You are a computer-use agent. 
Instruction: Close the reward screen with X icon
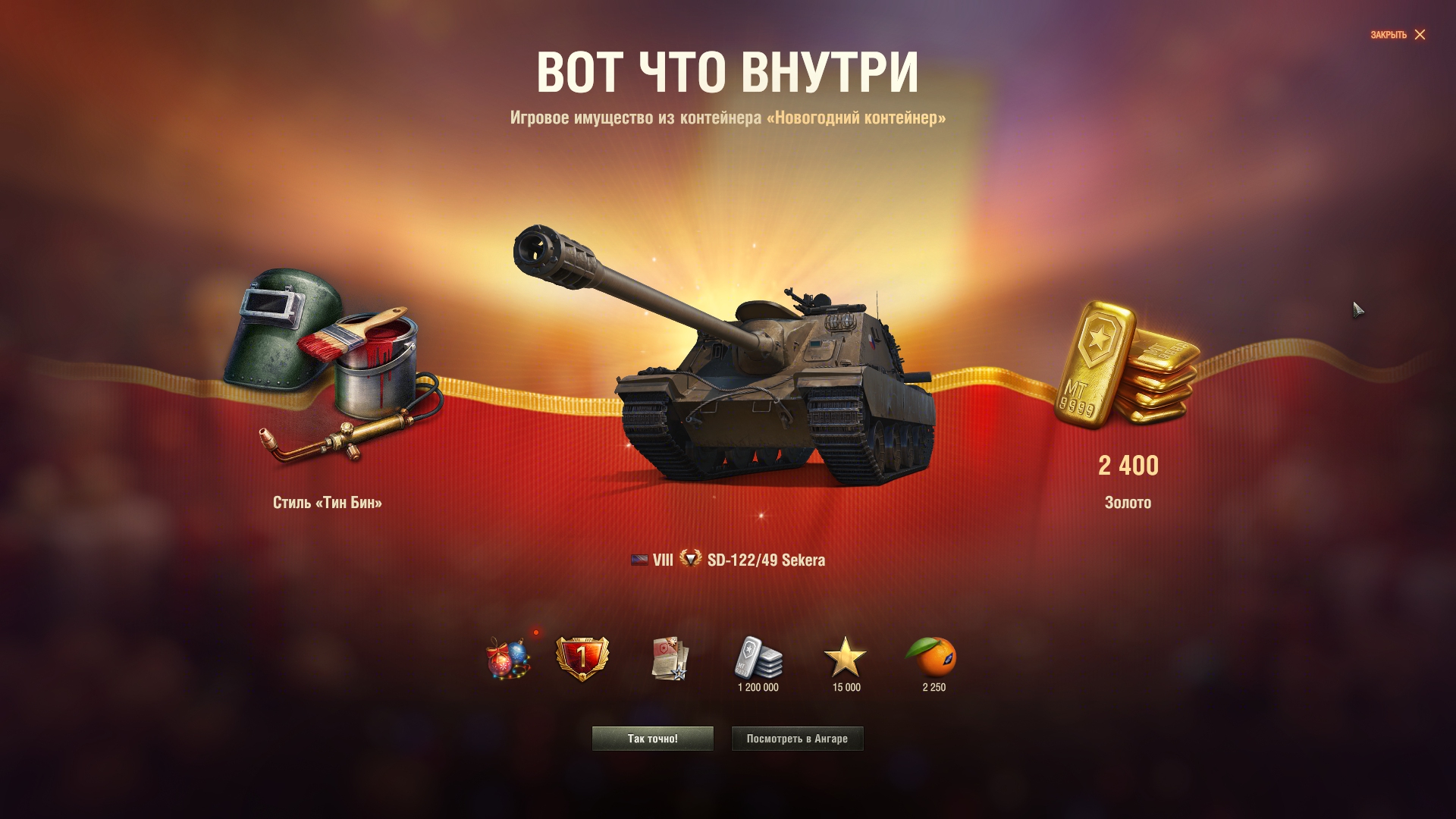pos(1420,35)
